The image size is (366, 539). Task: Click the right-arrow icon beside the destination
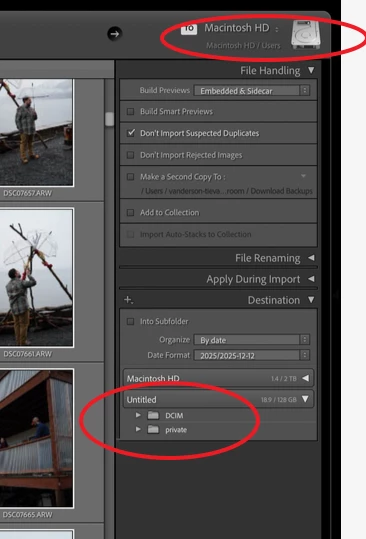(114, 34)
